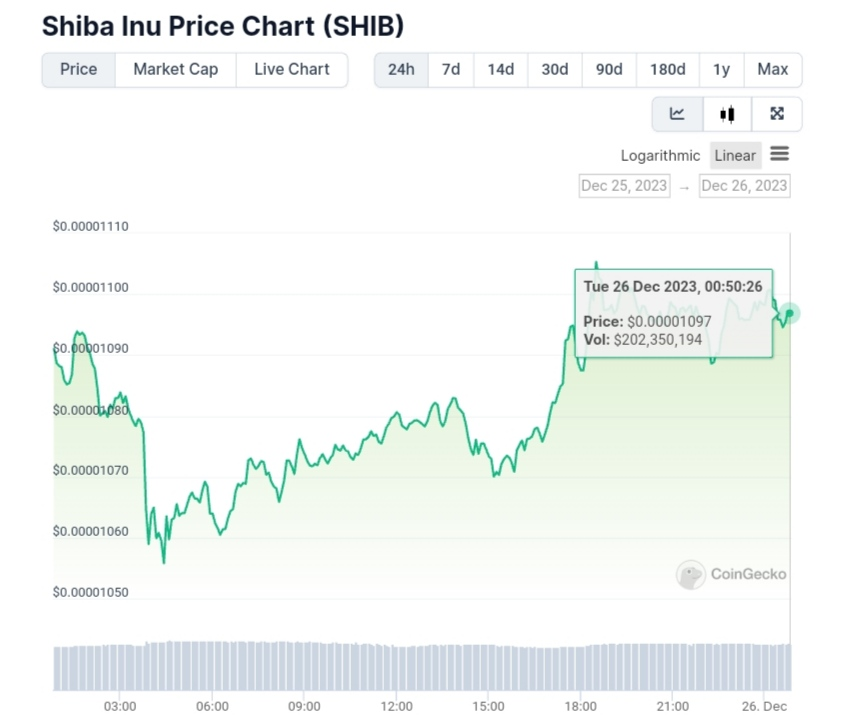Click the CoinGecko logo watermark
The height and width of the screenshot is (727, 846).
coord(731,574)
